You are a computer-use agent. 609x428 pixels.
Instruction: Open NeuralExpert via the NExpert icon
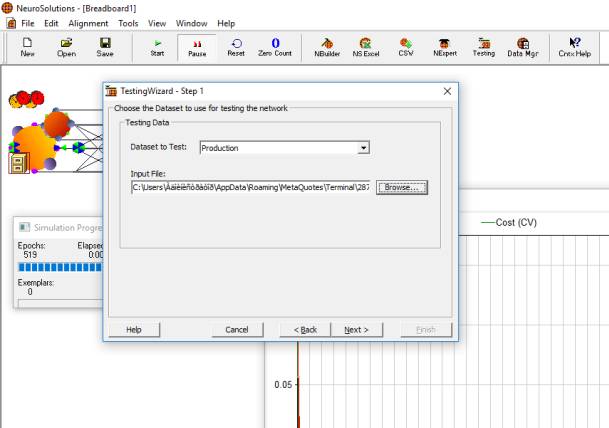(444, 47)
